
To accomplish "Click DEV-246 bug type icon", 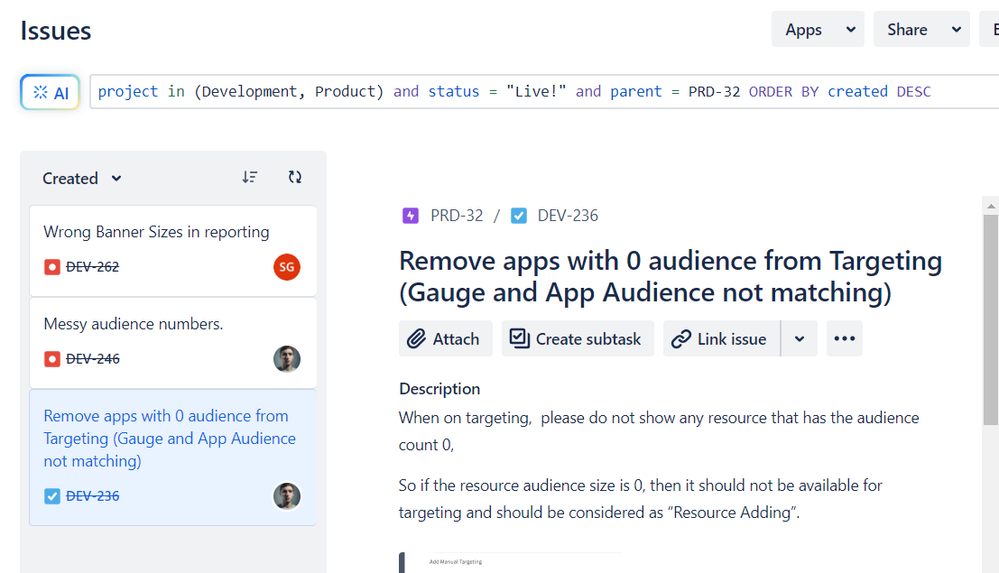I will (52, 359).
